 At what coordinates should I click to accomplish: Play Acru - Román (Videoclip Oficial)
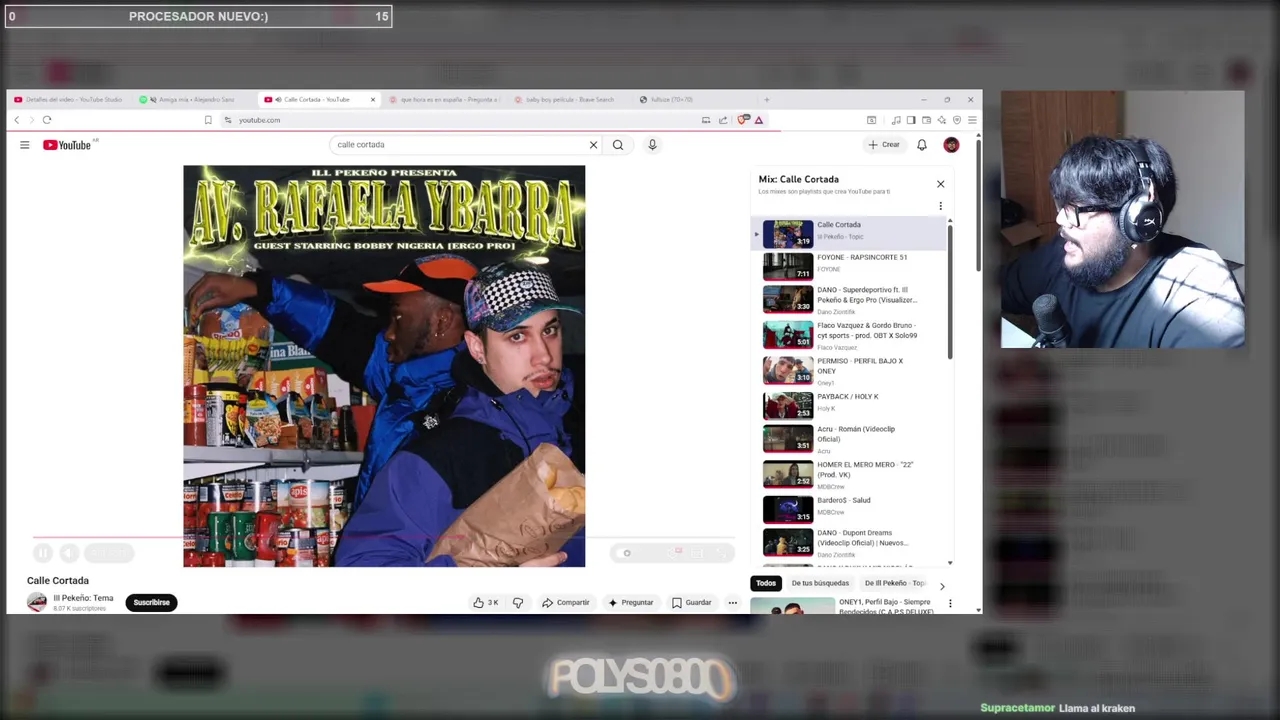coord(850,439)
